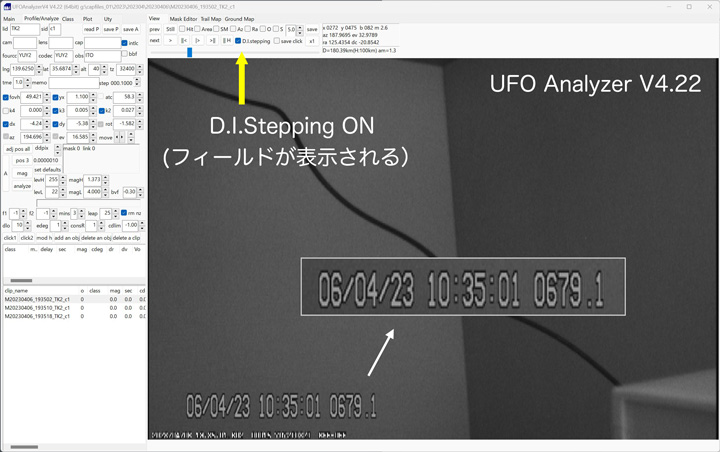This screenshot has height=452, width=720.
Task: Enable the bbf checkbox
Action: pos(124,54)
